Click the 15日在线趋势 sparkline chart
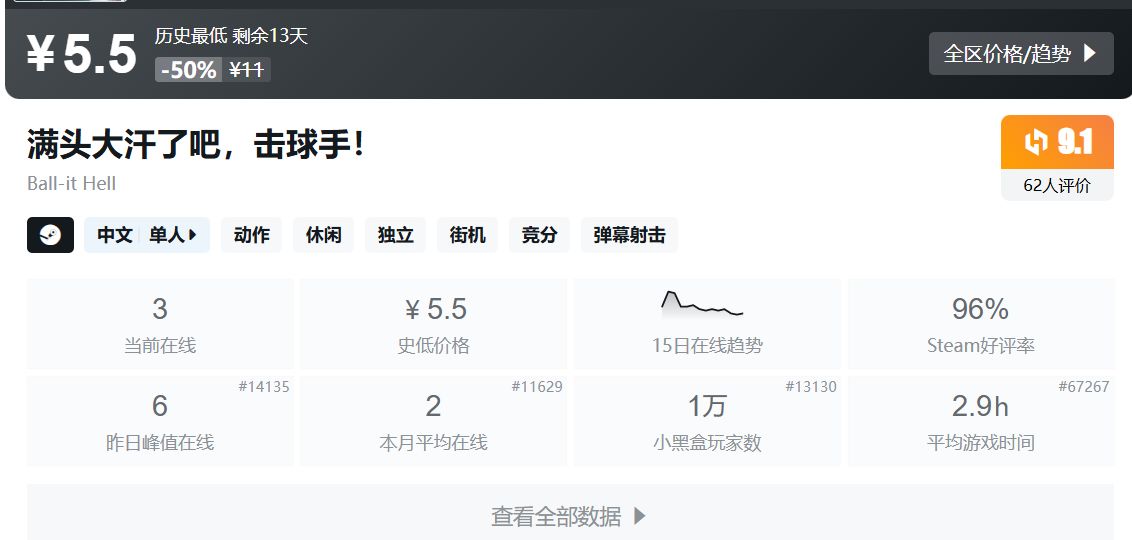The height and width of the screenshot is (540, 1132). 702,304
